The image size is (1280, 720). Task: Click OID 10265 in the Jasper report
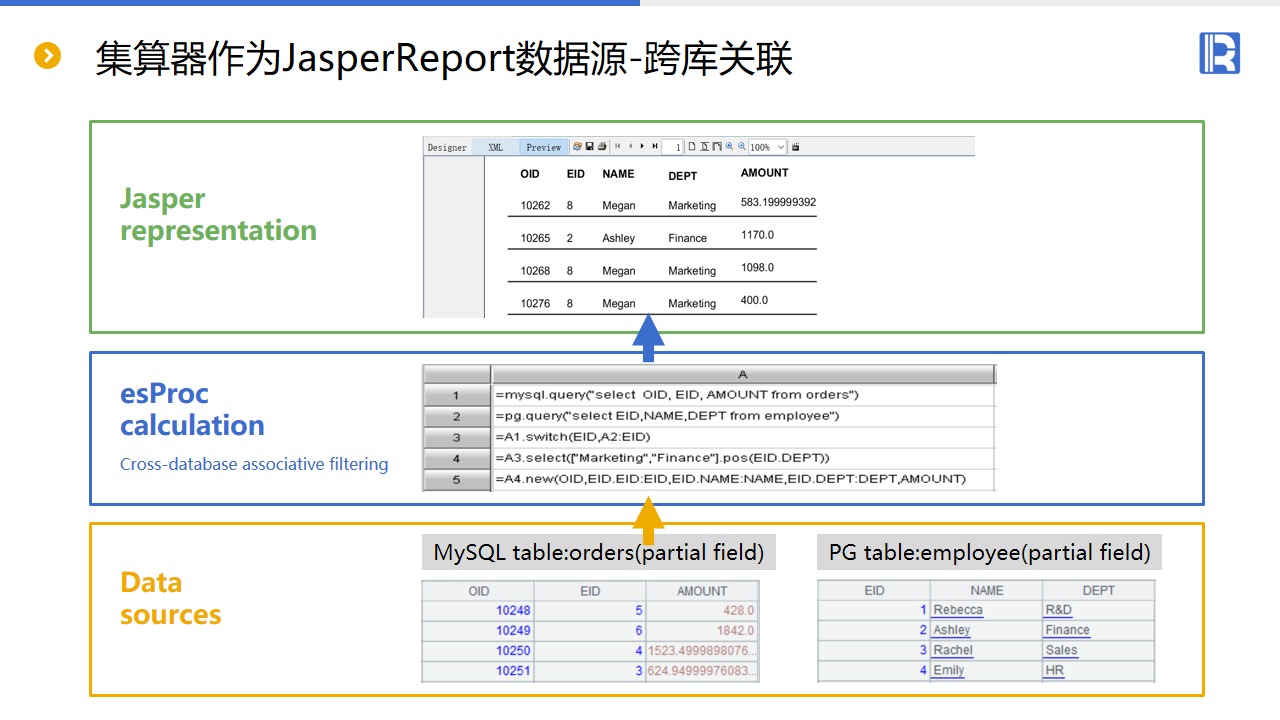(535, 239)
